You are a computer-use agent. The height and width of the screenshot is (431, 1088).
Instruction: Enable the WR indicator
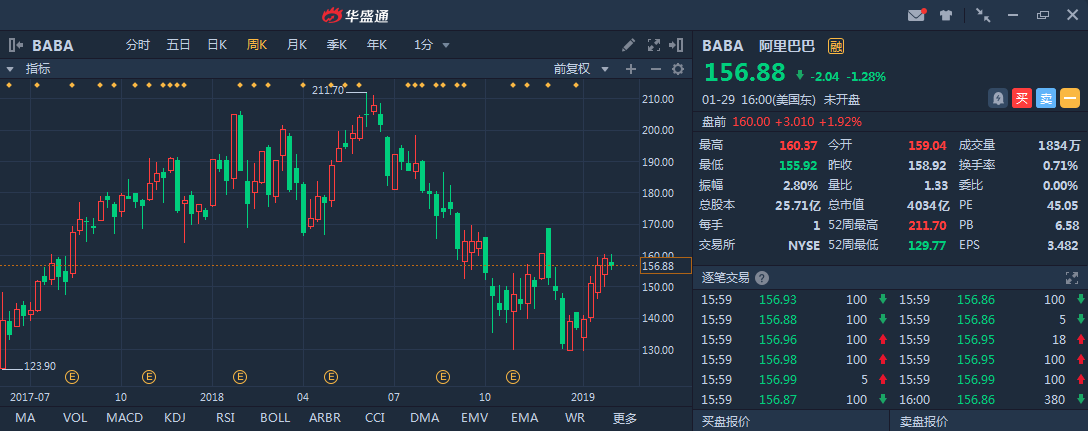(575, 418)
